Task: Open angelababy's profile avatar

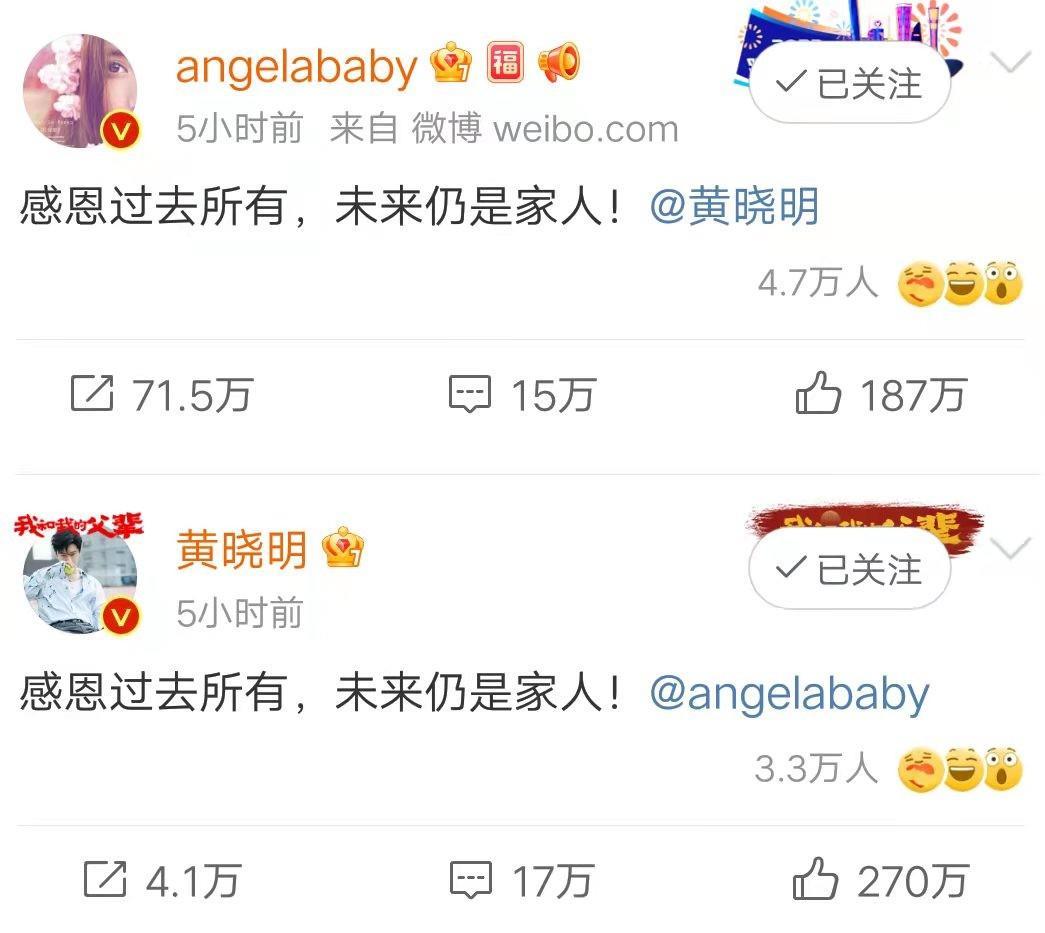Action: (x=81, y=91)
